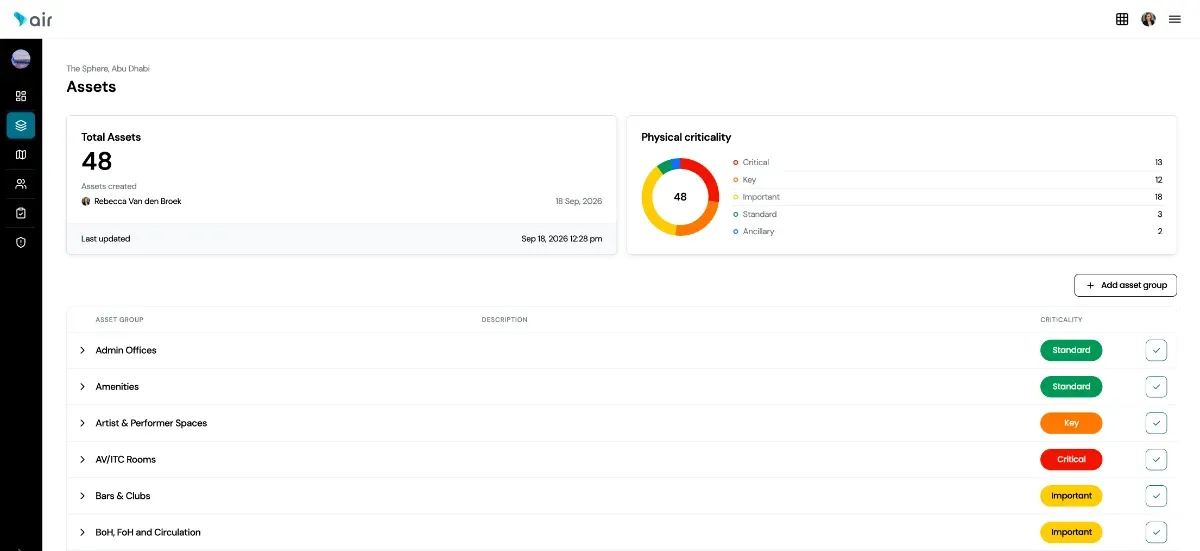Toggle the Amenities checkbox
1200x551 pixels.
click(x=1156, y=387)
